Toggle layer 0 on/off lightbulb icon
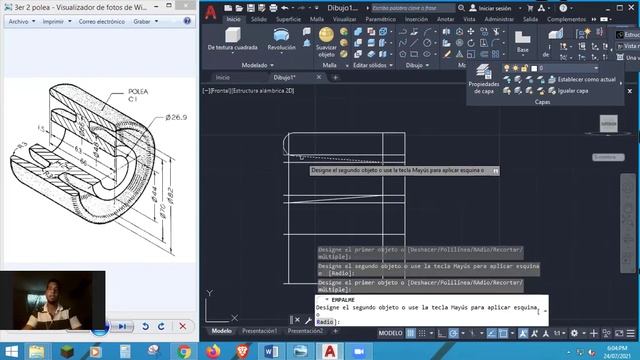Viewport: 640px width, 360px height. (507, 68)
